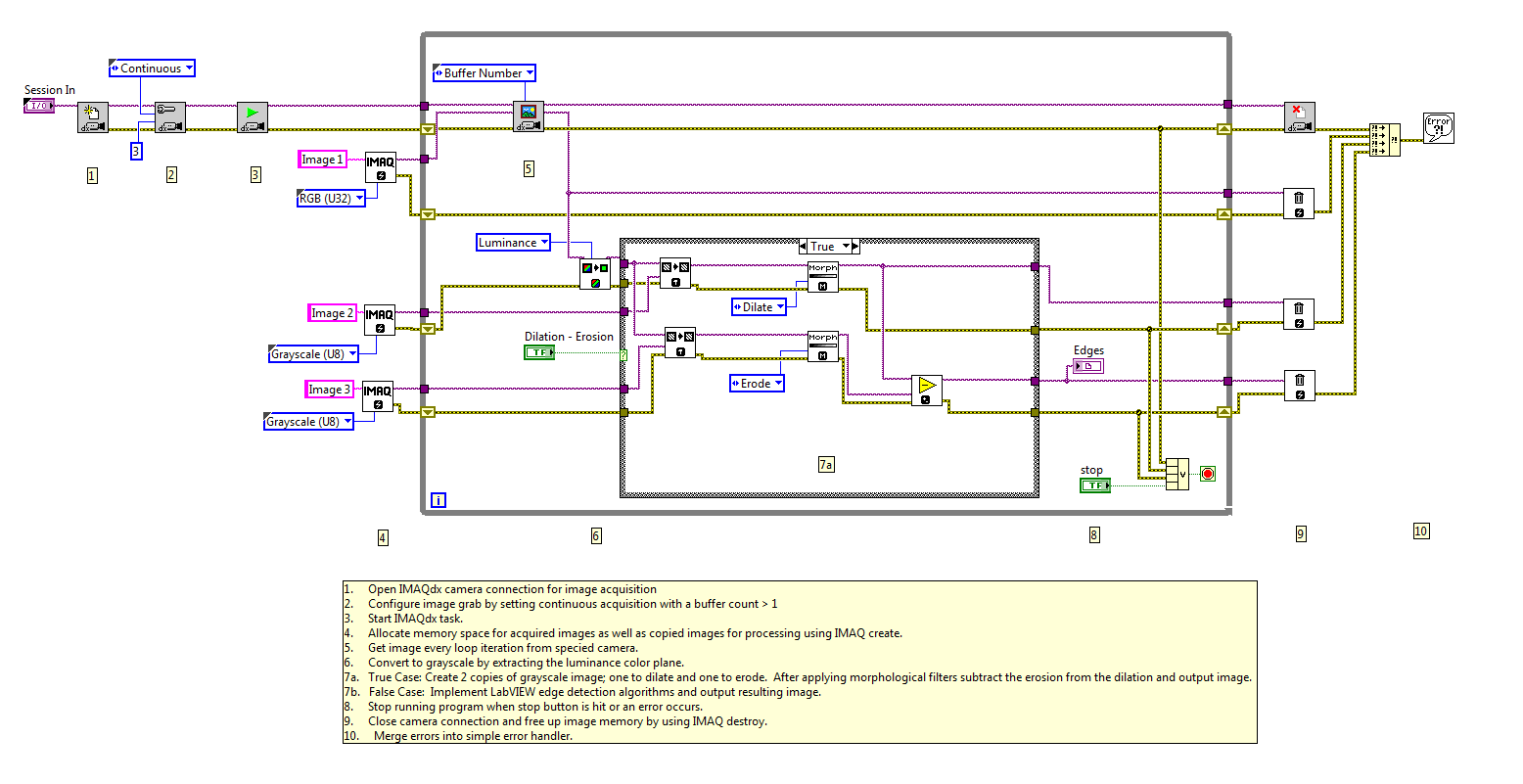1523x784 pixels.
Task: Click the stop boolean terminal
Action: 1095,485
